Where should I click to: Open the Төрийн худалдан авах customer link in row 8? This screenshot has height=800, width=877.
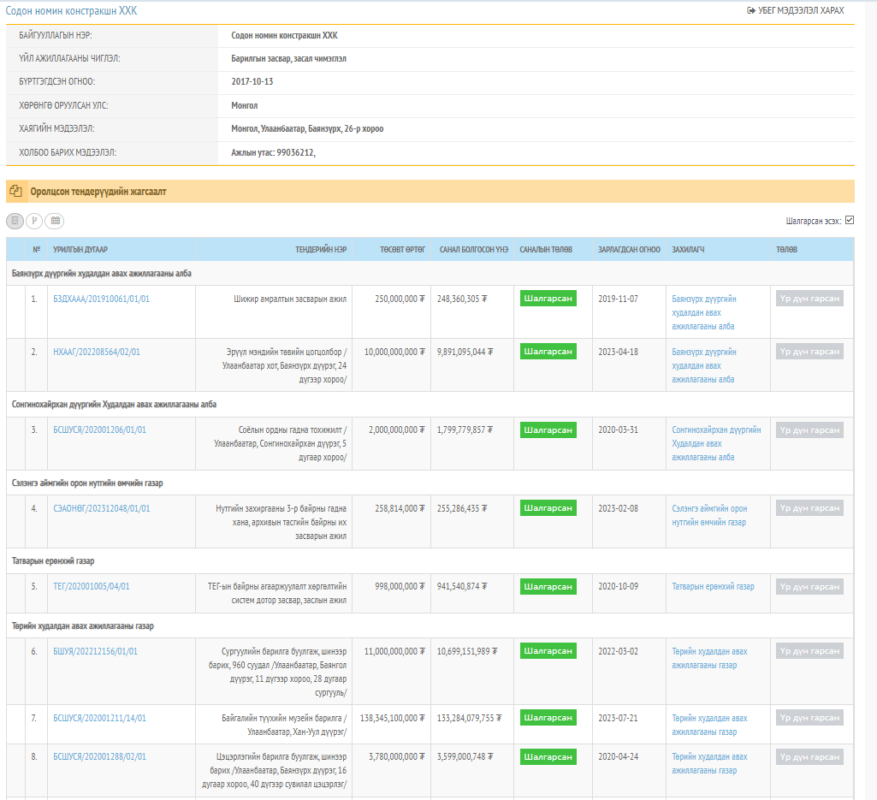click(709, 763)
